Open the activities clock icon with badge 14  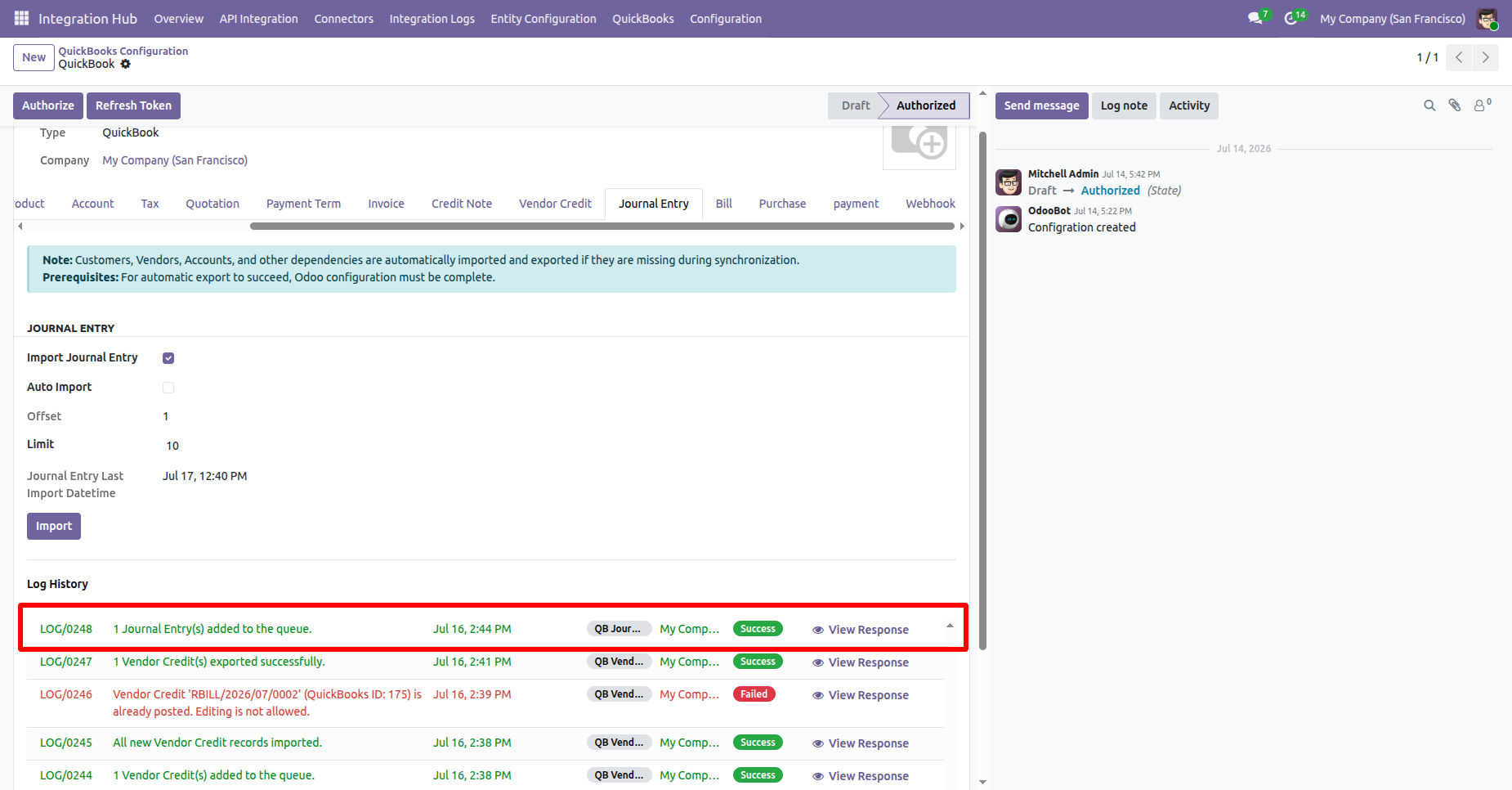1291,18
